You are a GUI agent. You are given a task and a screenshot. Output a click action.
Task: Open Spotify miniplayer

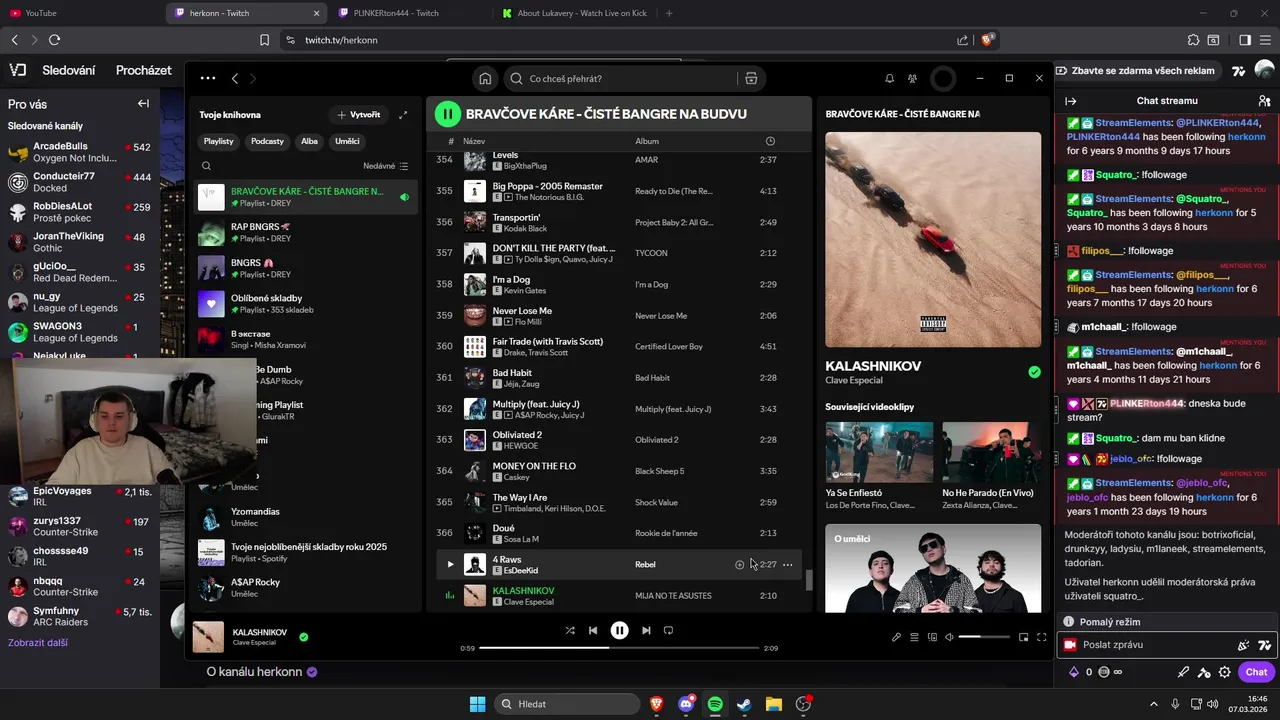pyautogui.click(x=1023, y=637)
